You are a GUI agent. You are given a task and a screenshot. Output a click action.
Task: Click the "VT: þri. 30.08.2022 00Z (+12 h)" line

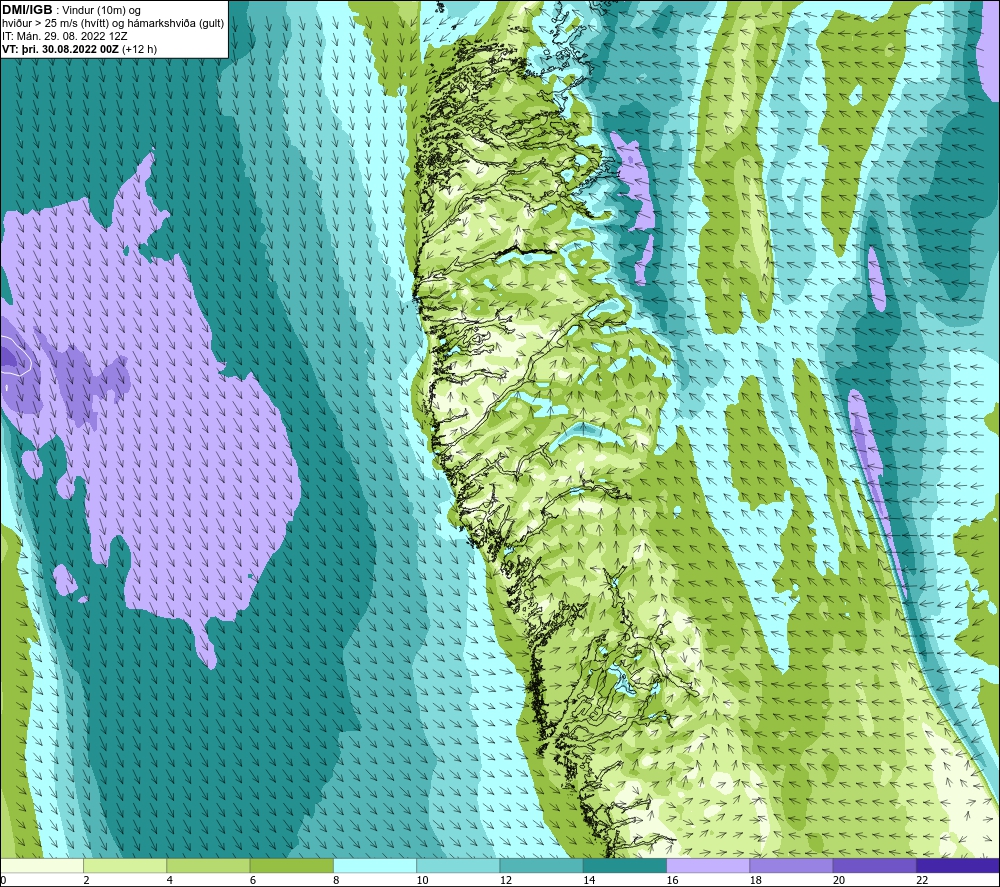click(x=79, y=49)
